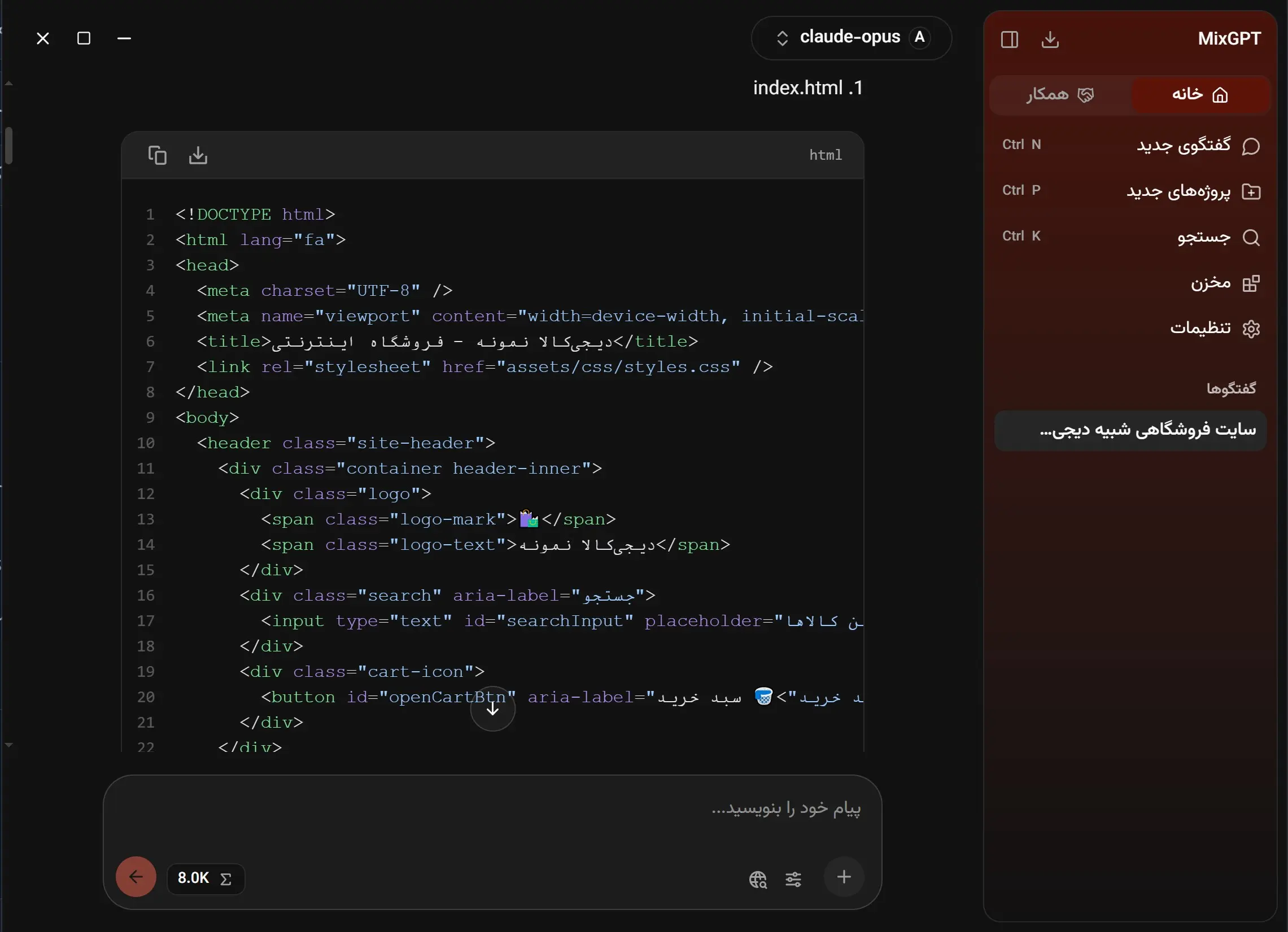Maximize the window

click(84, 38)
